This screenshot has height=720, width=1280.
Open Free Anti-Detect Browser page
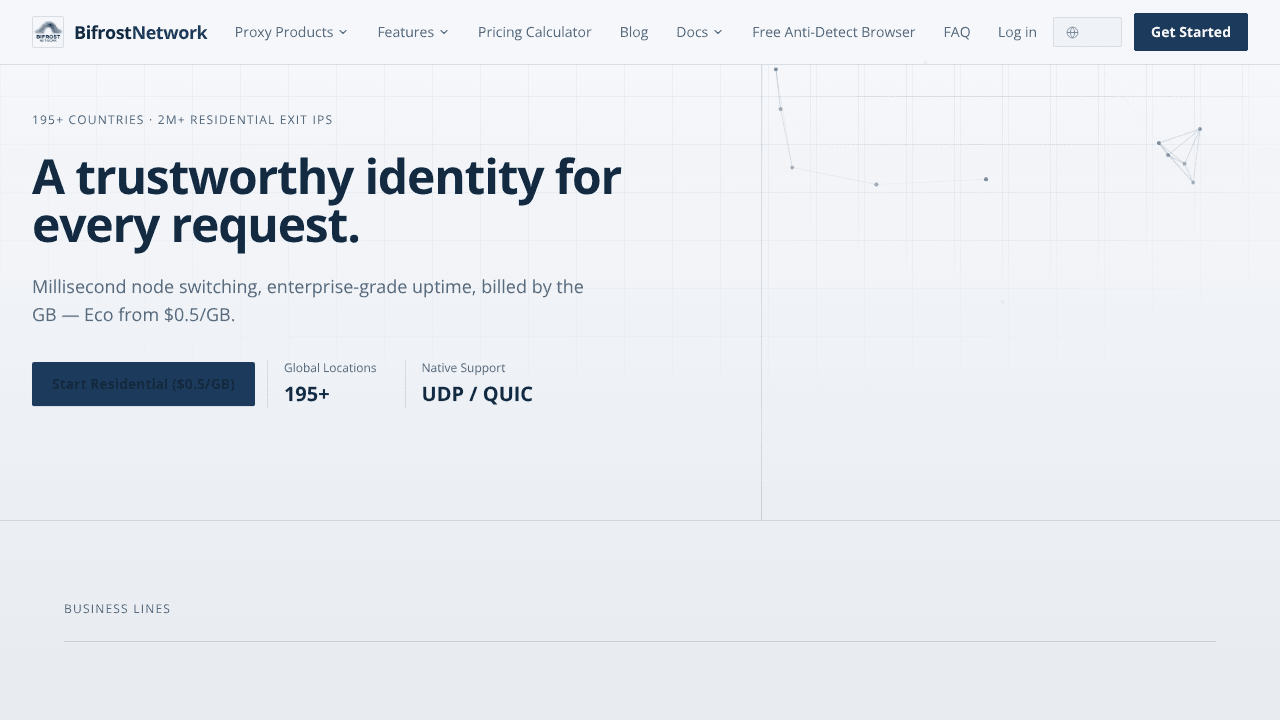point(834,32)
